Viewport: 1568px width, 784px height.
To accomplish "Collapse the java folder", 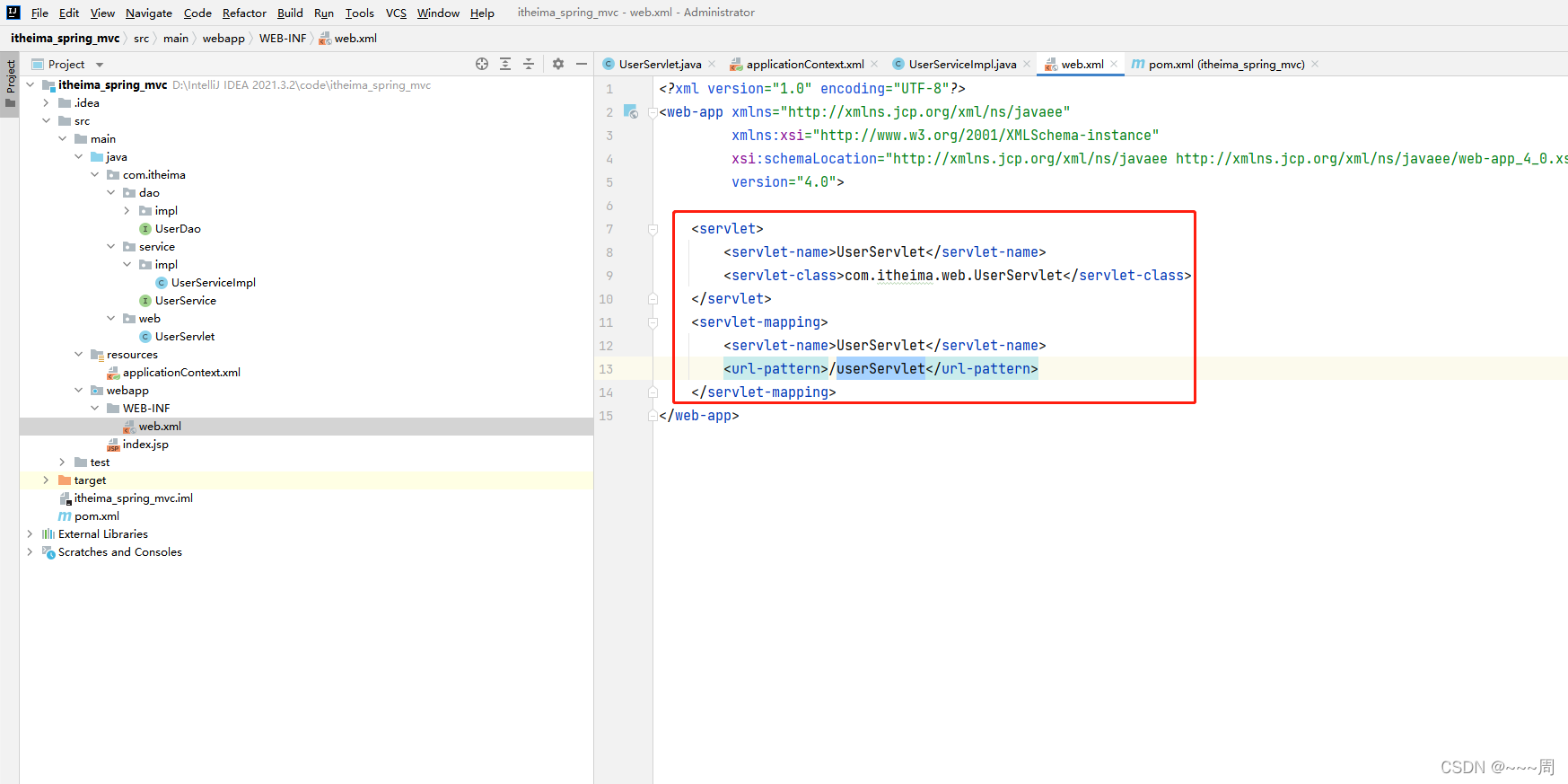I will 79,157.
